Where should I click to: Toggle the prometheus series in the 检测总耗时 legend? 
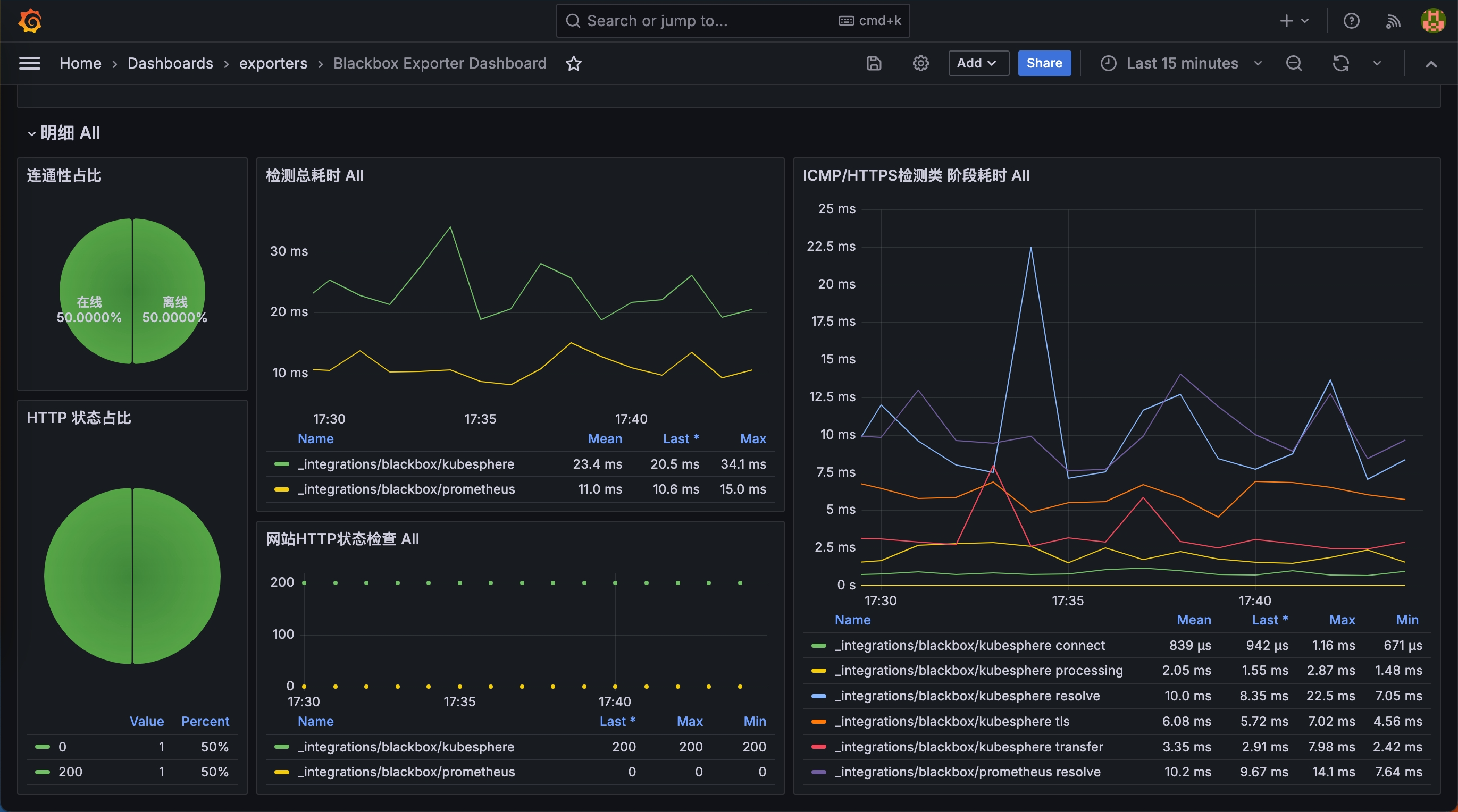(406, 489)
